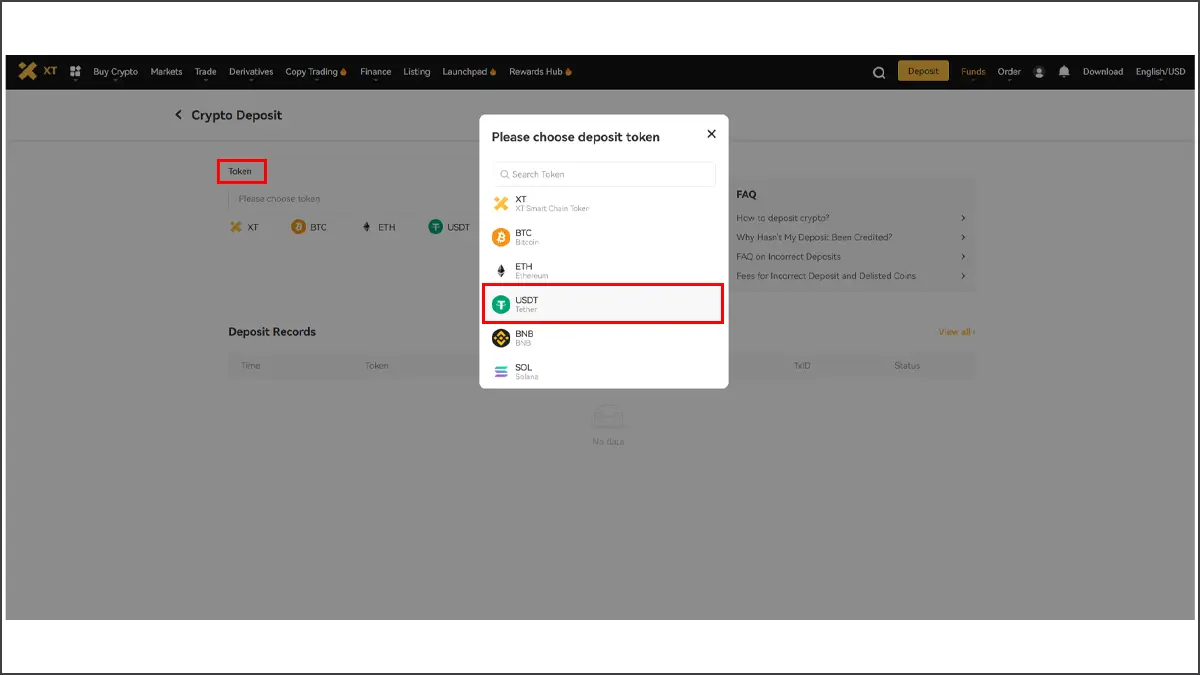
Task: Open the apps grid icon menu
Action: 75,71
